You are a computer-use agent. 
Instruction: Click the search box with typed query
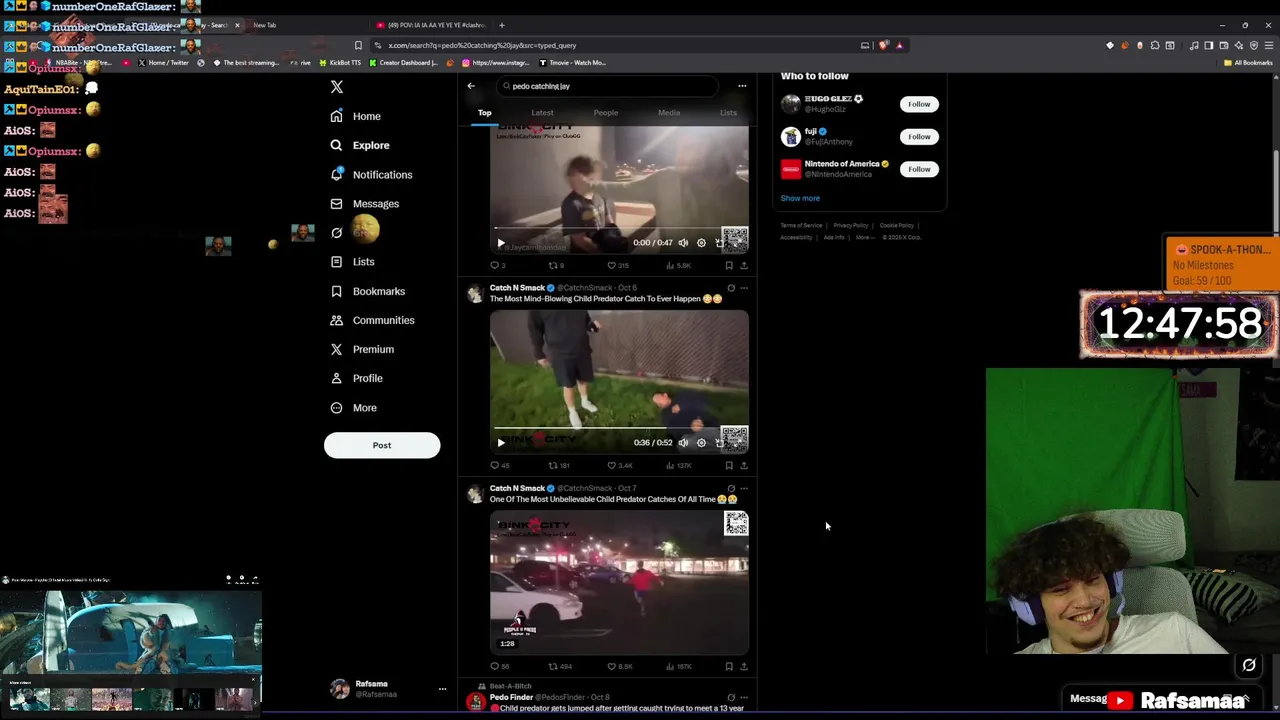click(x=608, y=86)
